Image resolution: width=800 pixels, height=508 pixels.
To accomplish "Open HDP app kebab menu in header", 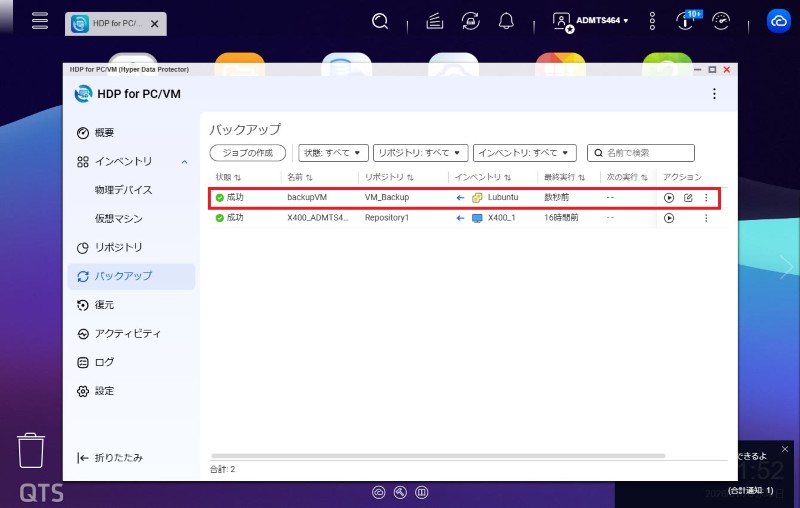I will point(714,94).
